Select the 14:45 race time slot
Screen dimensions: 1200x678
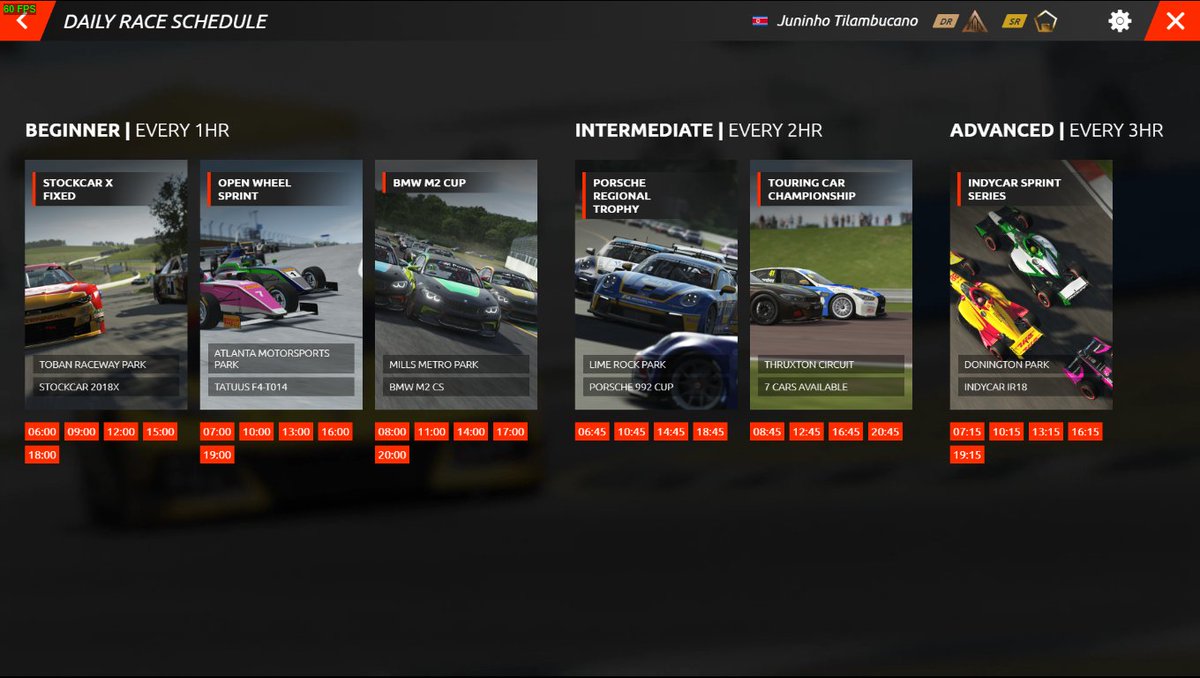(670, 432)
